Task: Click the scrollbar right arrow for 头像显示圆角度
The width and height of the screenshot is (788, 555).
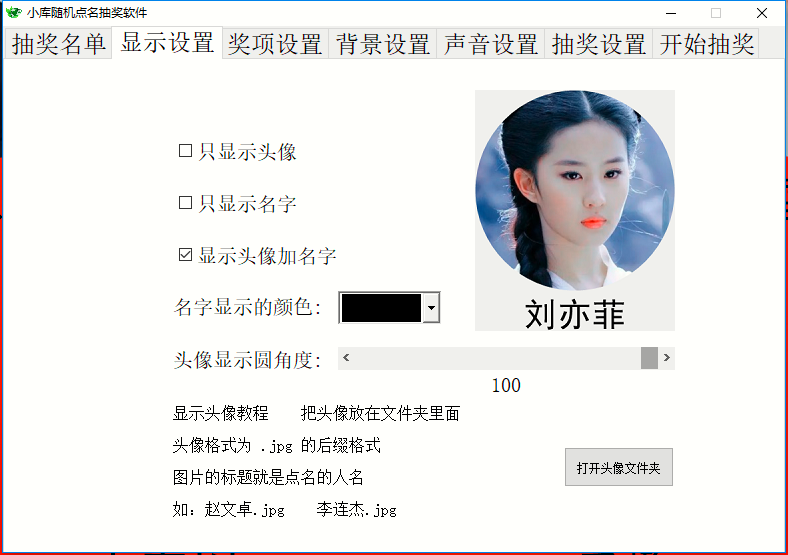Action: coord(666,358)
